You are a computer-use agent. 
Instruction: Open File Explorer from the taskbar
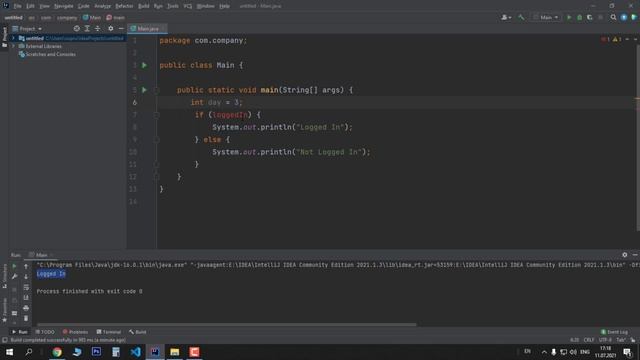click(x=175, y=352)
